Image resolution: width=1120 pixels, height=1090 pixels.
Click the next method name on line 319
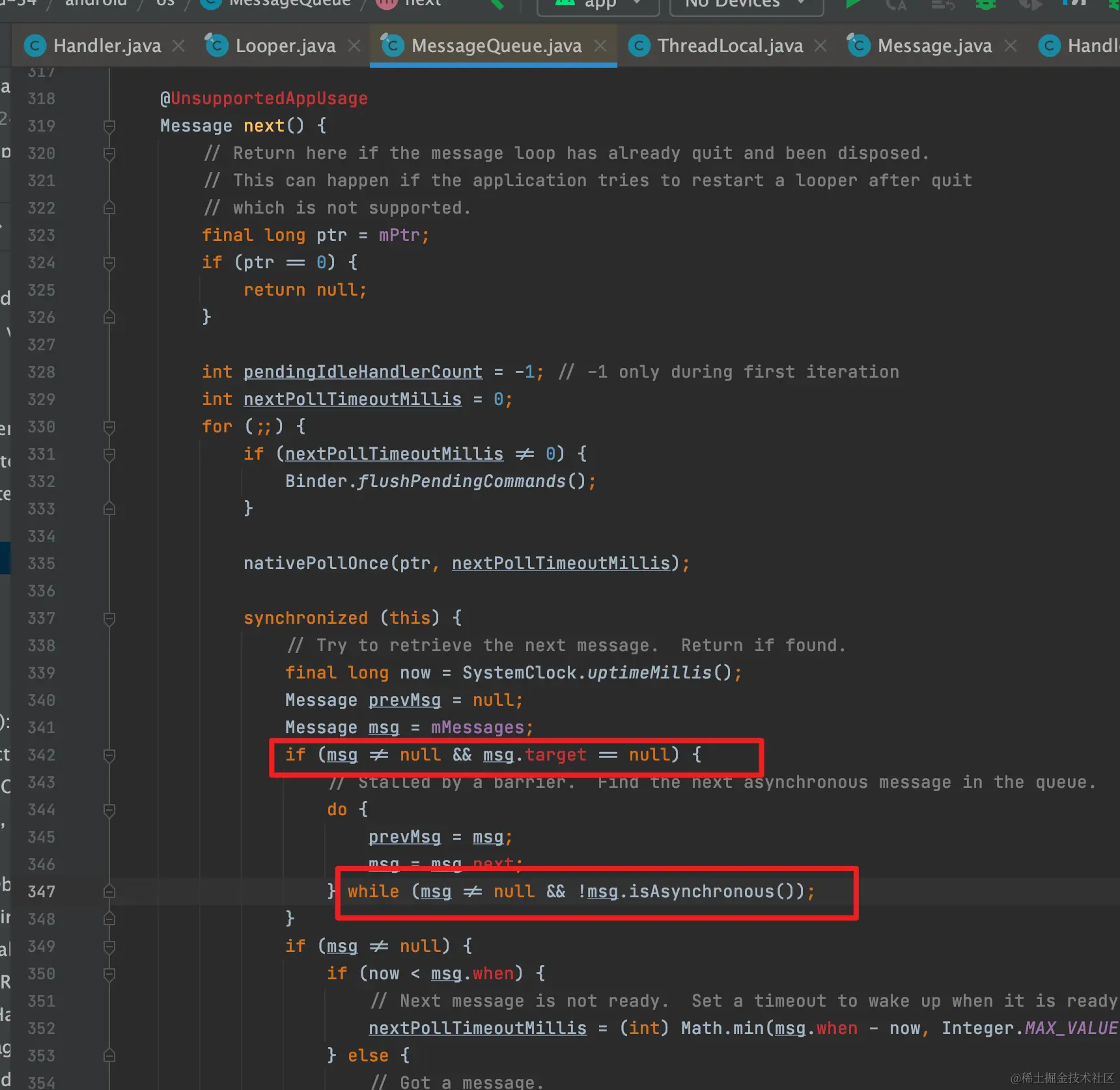tap(264, 126)
